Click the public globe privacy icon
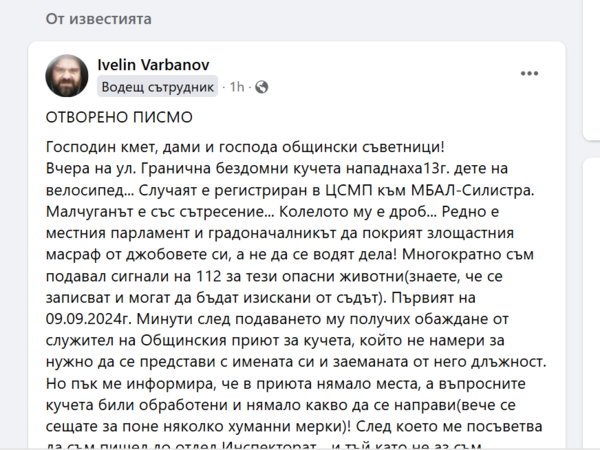Viewport: 600px width, 450px height. pyautogui.click(x=262, y=87)
